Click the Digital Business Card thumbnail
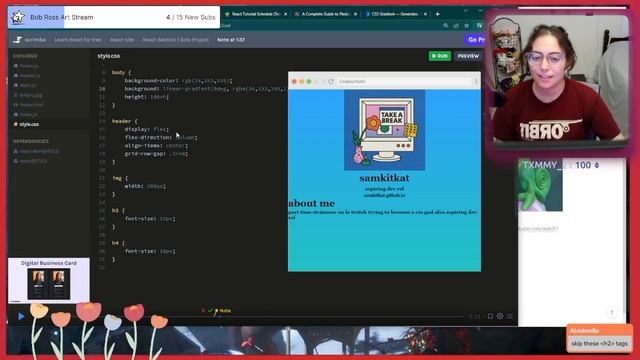This screenshot has width=640, height=360. point(49,280)
